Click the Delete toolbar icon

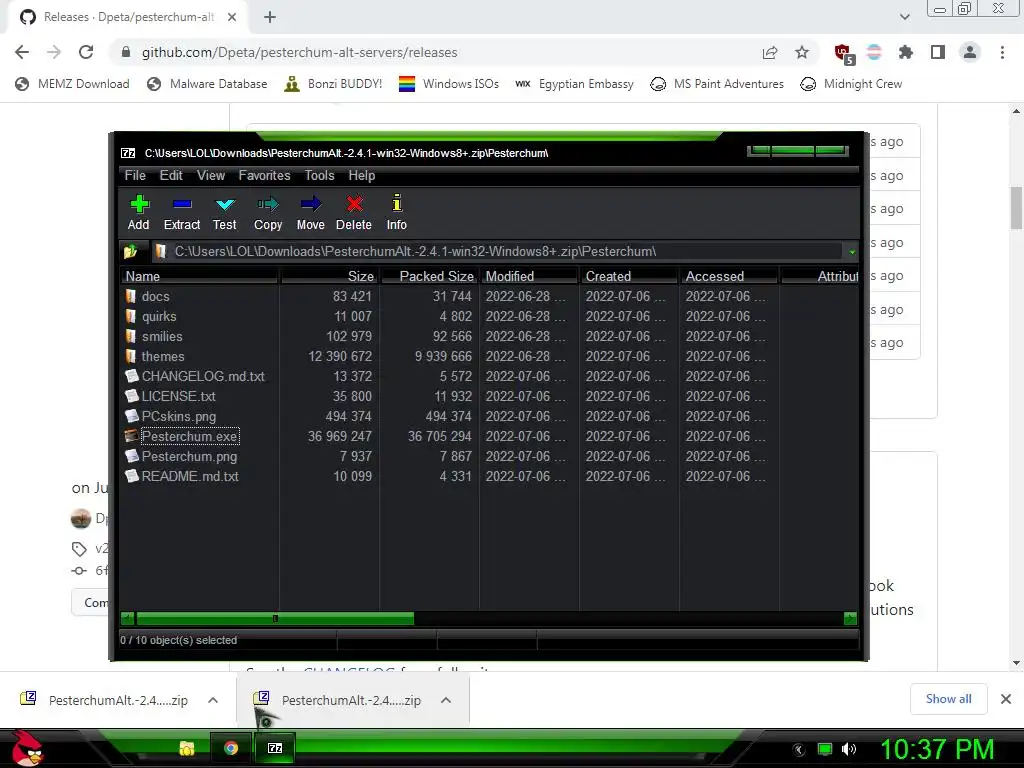tap(354, 213)
